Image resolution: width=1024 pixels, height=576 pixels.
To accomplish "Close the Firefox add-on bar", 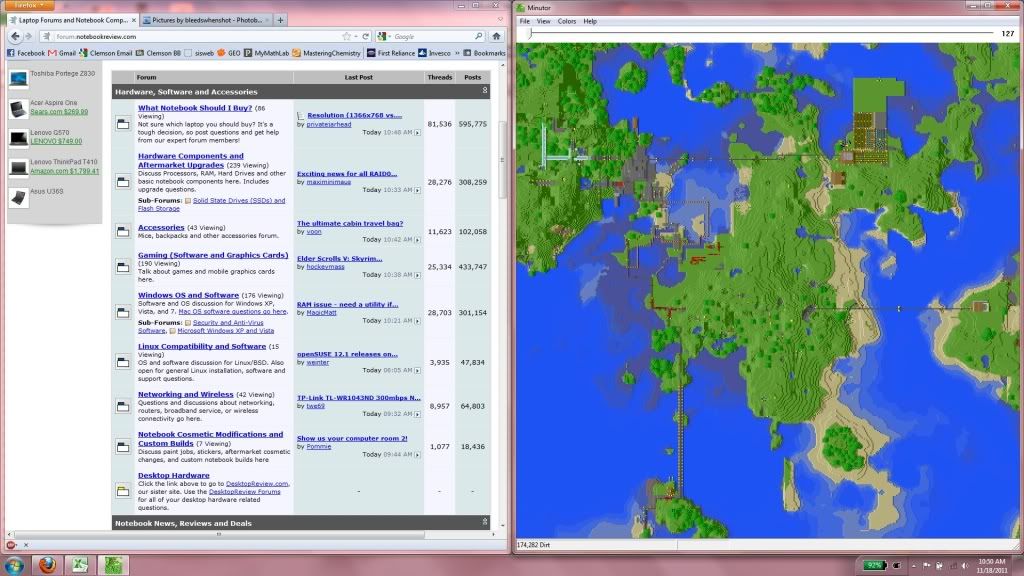I will click(x=26, y=545).
